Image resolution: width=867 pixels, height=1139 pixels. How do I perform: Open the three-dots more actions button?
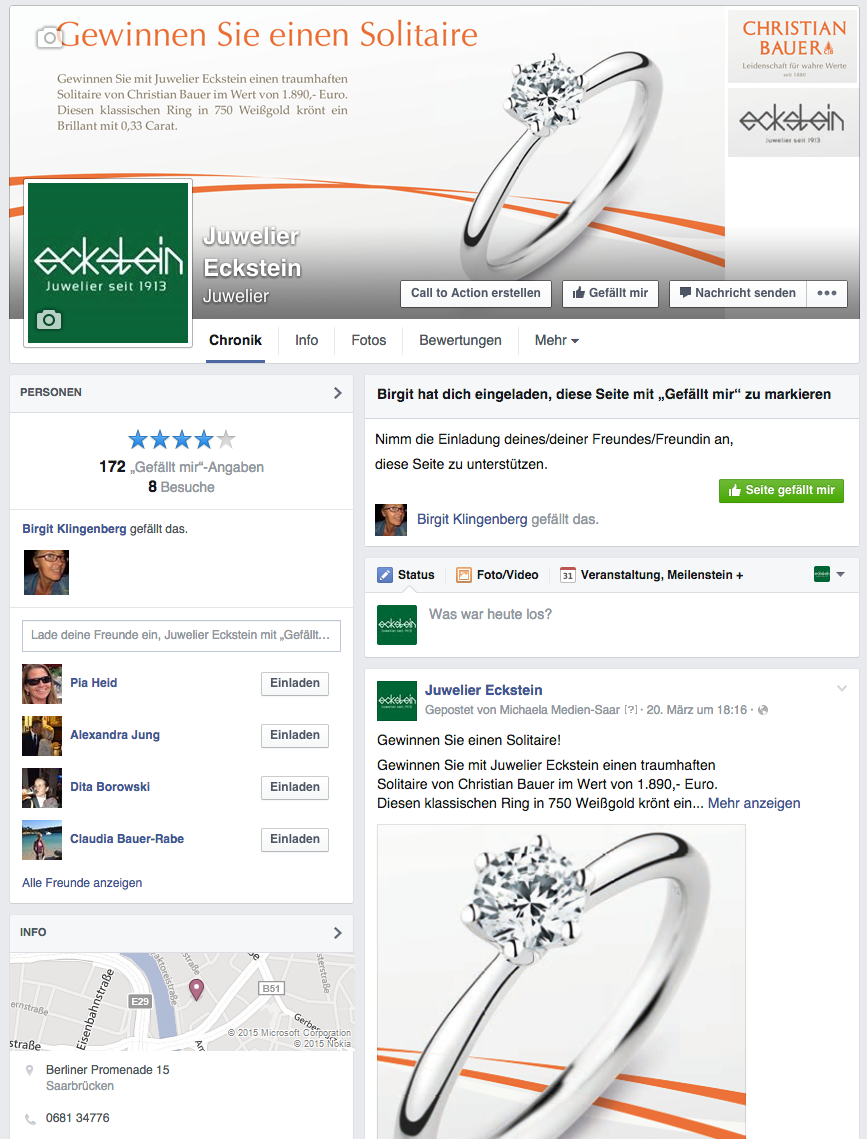pos(827,293)
